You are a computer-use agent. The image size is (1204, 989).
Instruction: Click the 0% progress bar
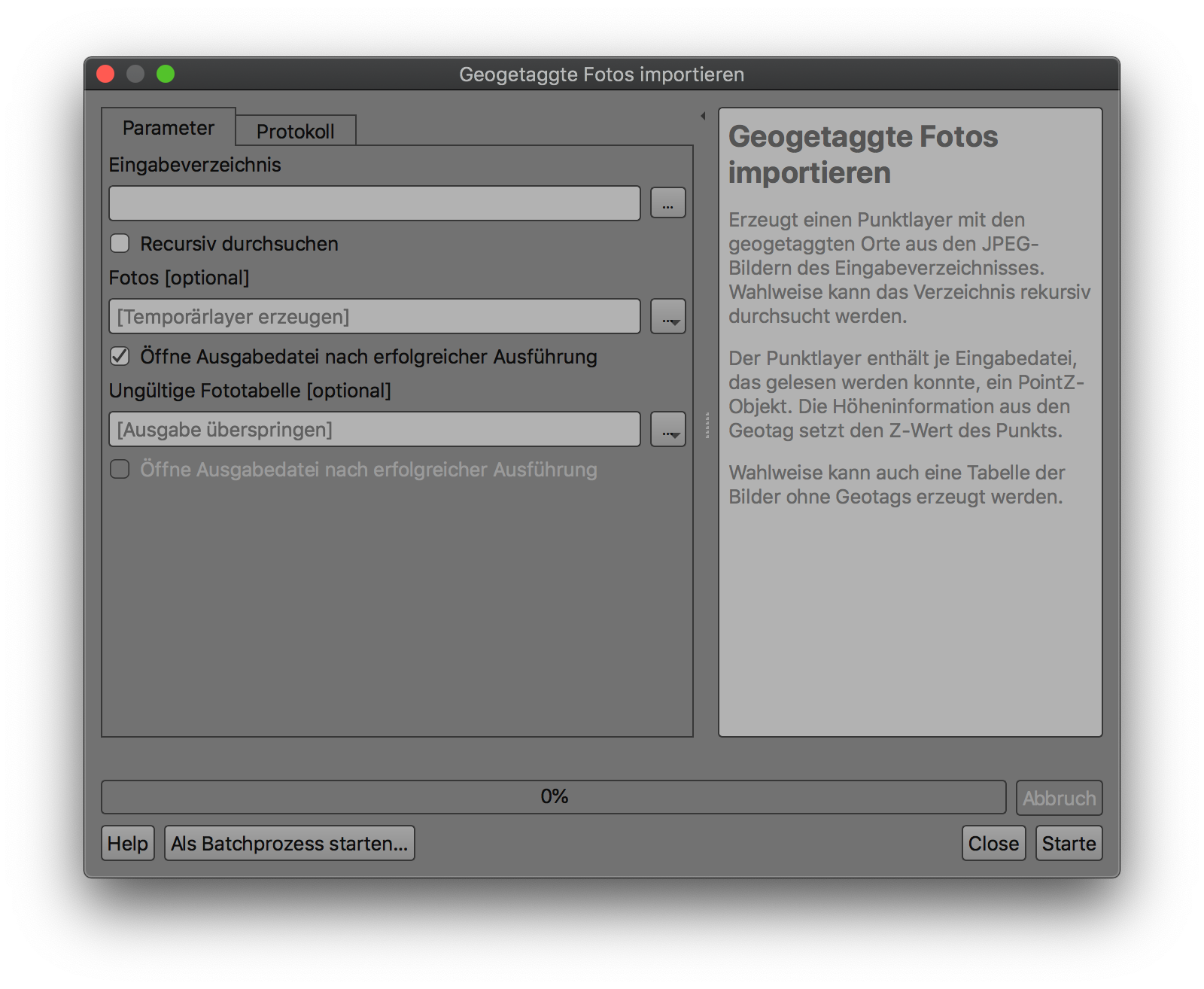pos(555,797)
